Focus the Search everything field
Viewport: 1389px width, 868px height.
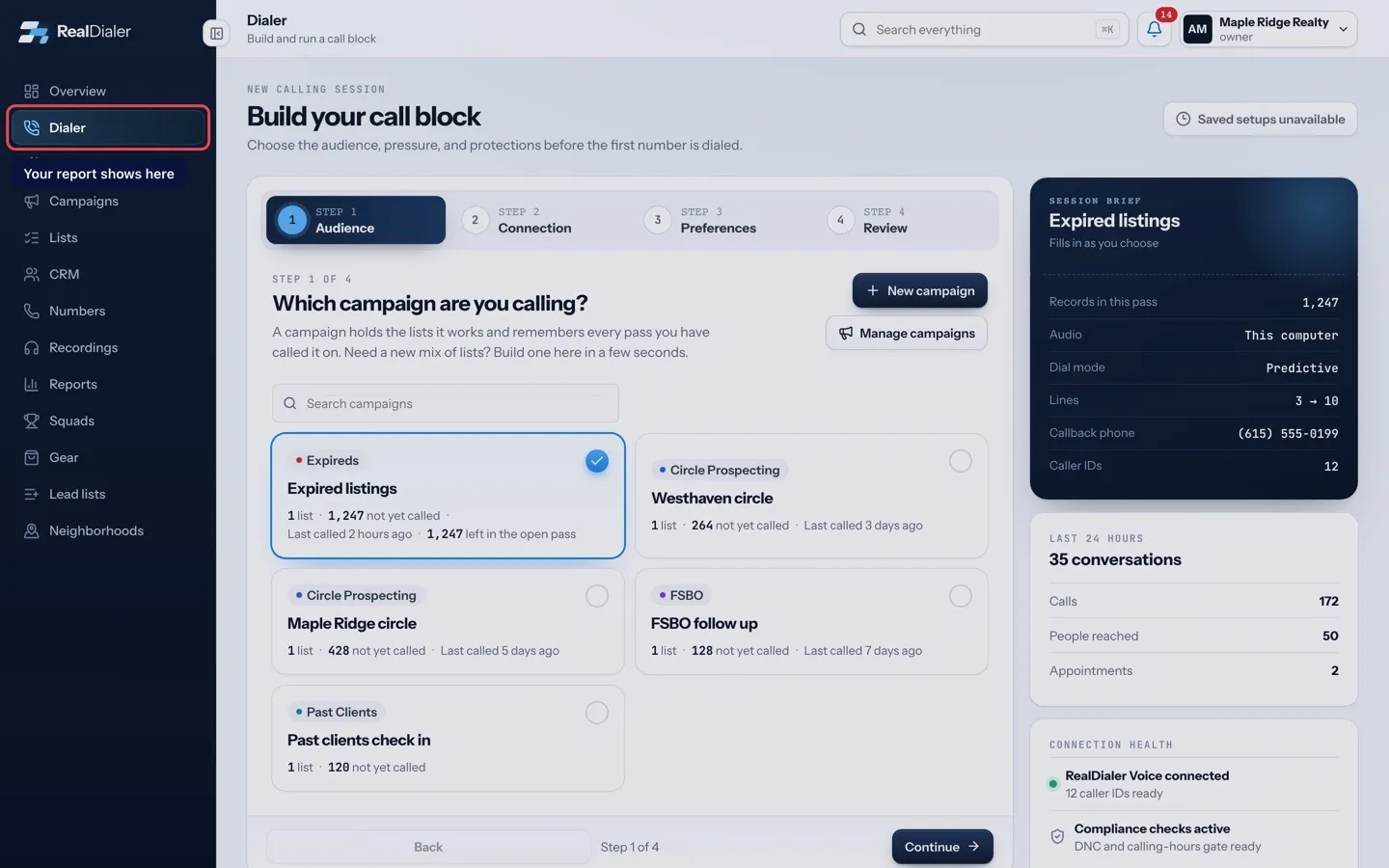point(984,29)
